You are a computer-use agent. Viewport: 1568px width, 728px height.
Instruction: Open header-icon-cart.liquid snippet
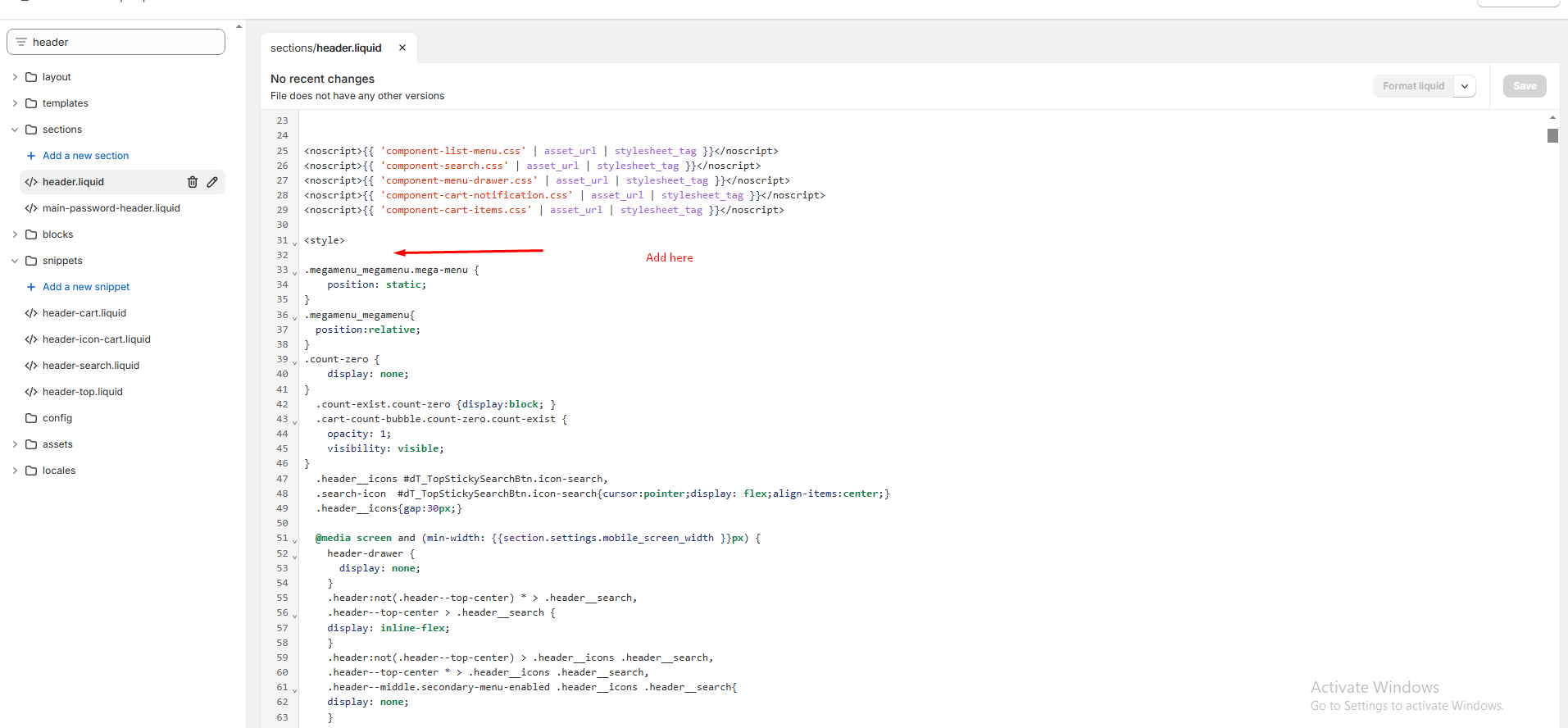tap(97, 339)
